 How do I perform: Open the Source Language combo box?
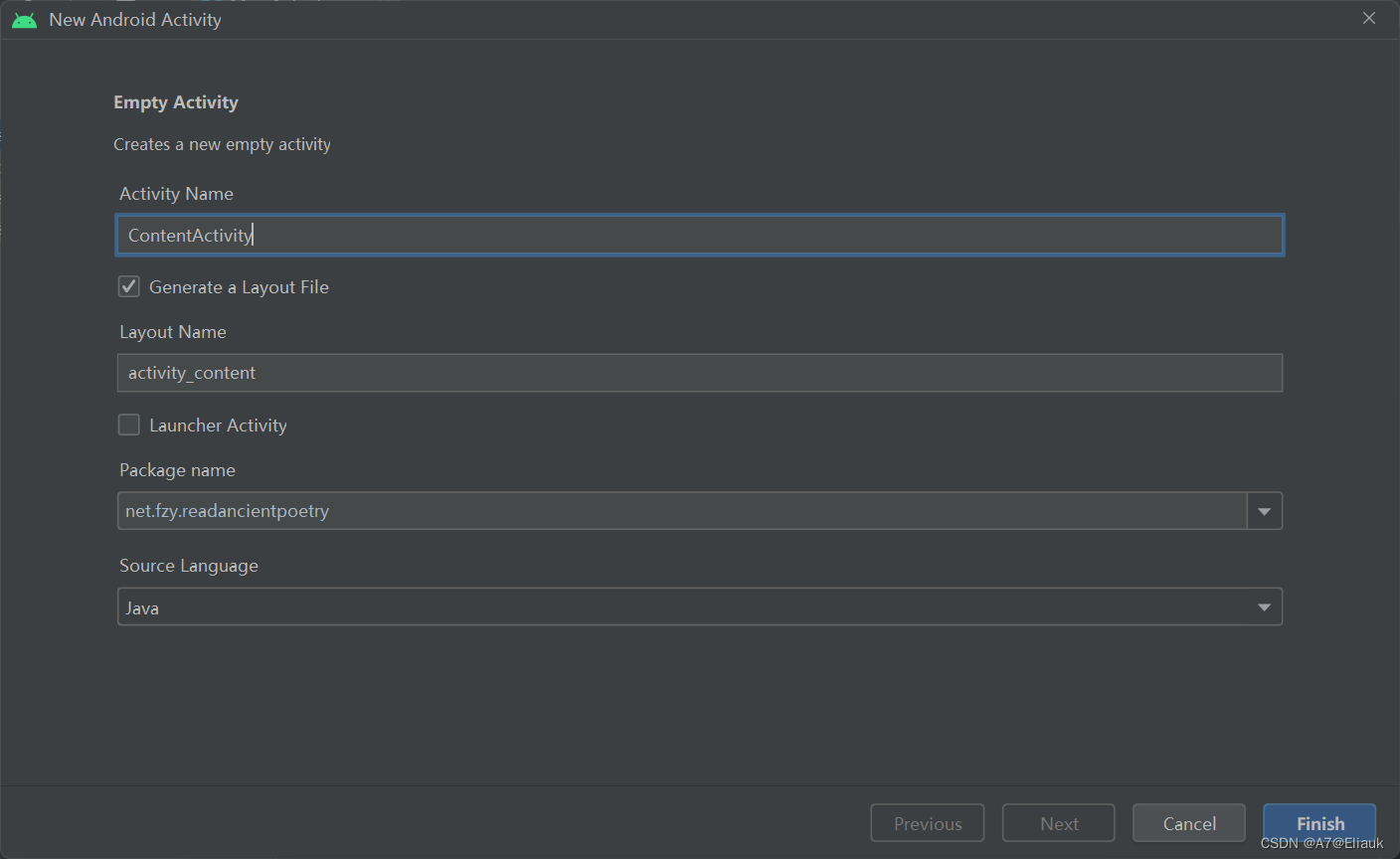(700, 607)
